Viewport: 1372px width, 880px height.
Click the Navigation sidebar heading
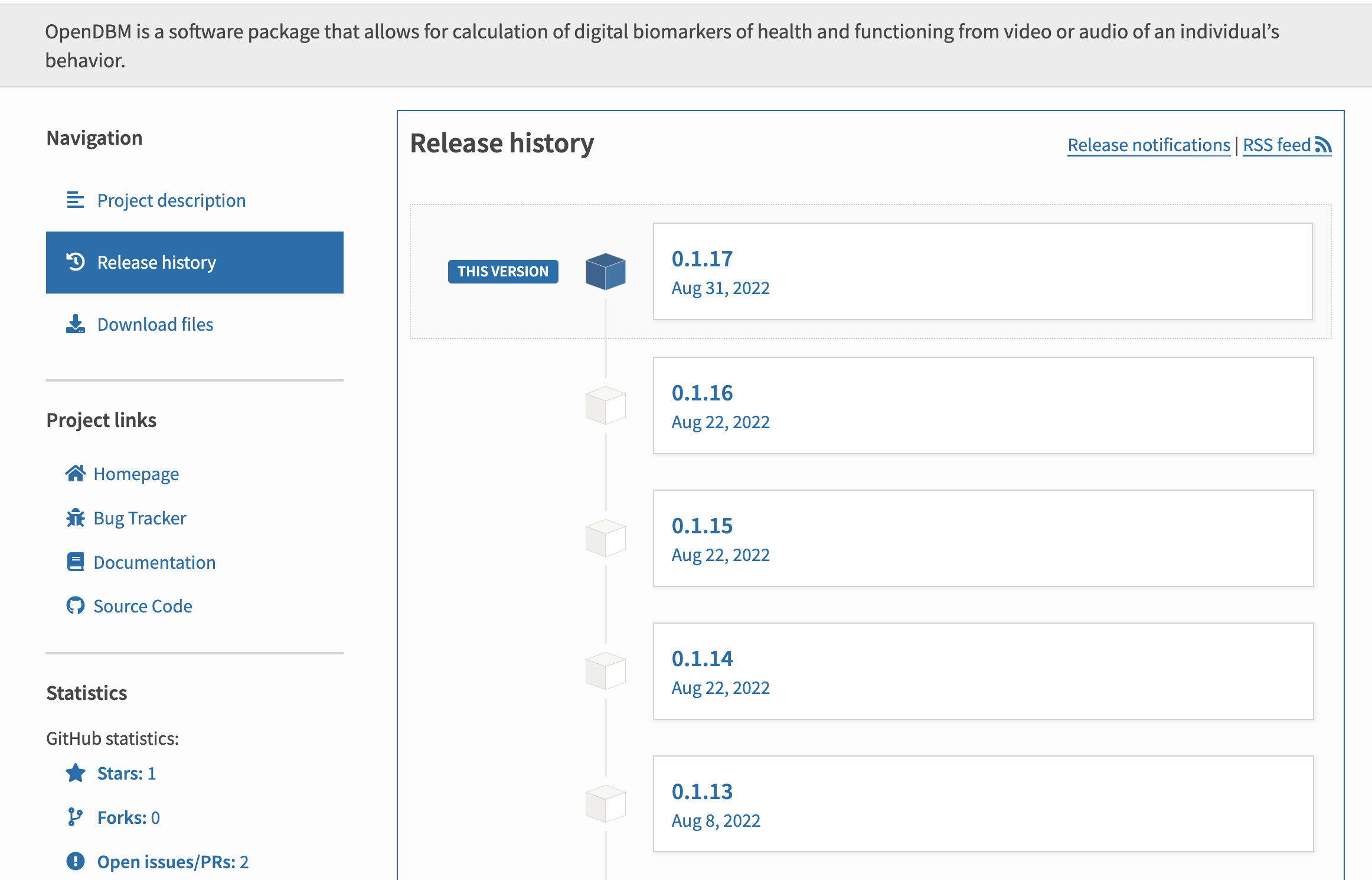click(94, 138)
